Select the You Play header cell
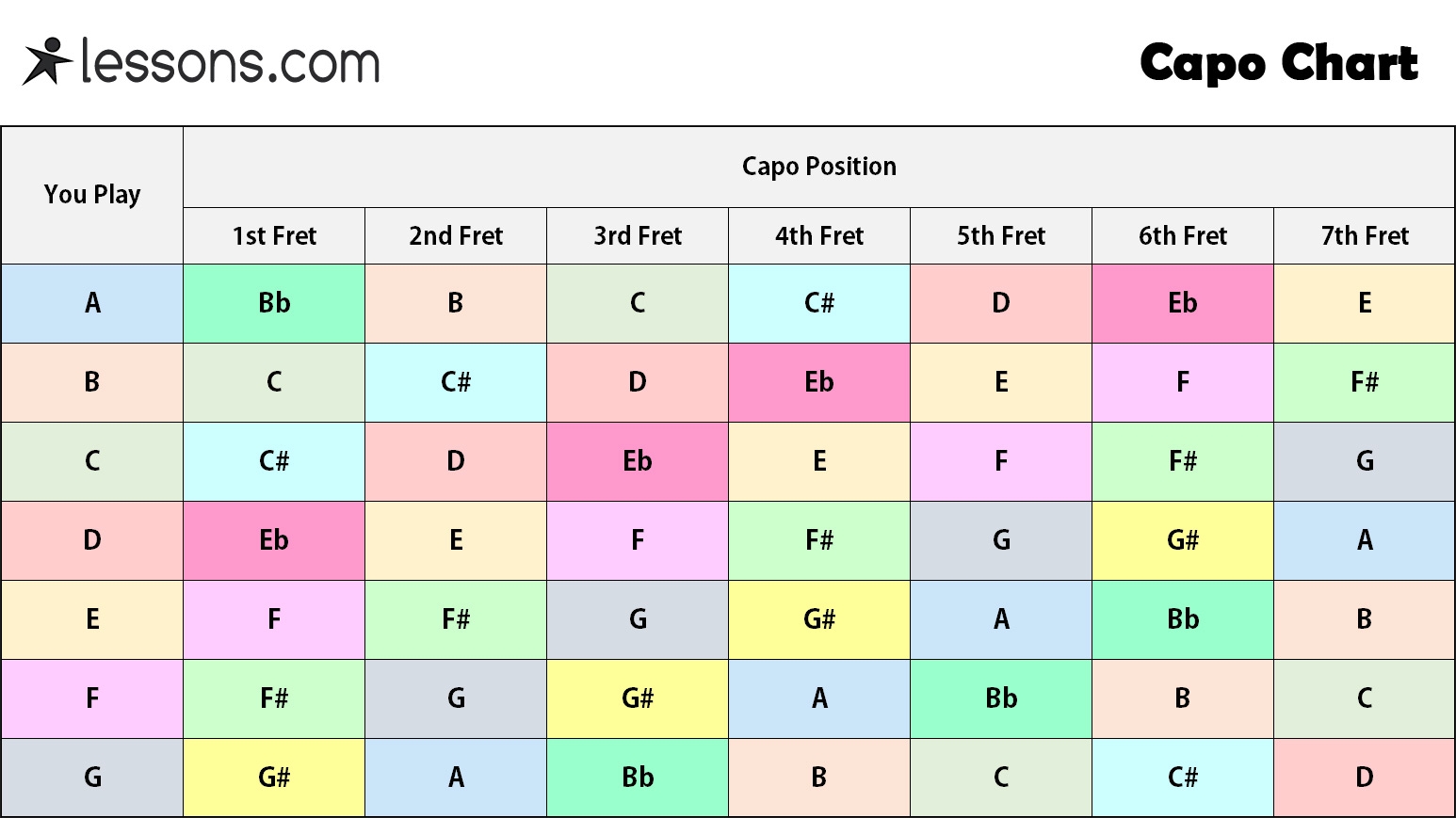The height and width of the screenshot is (818, 1456). 92,195
